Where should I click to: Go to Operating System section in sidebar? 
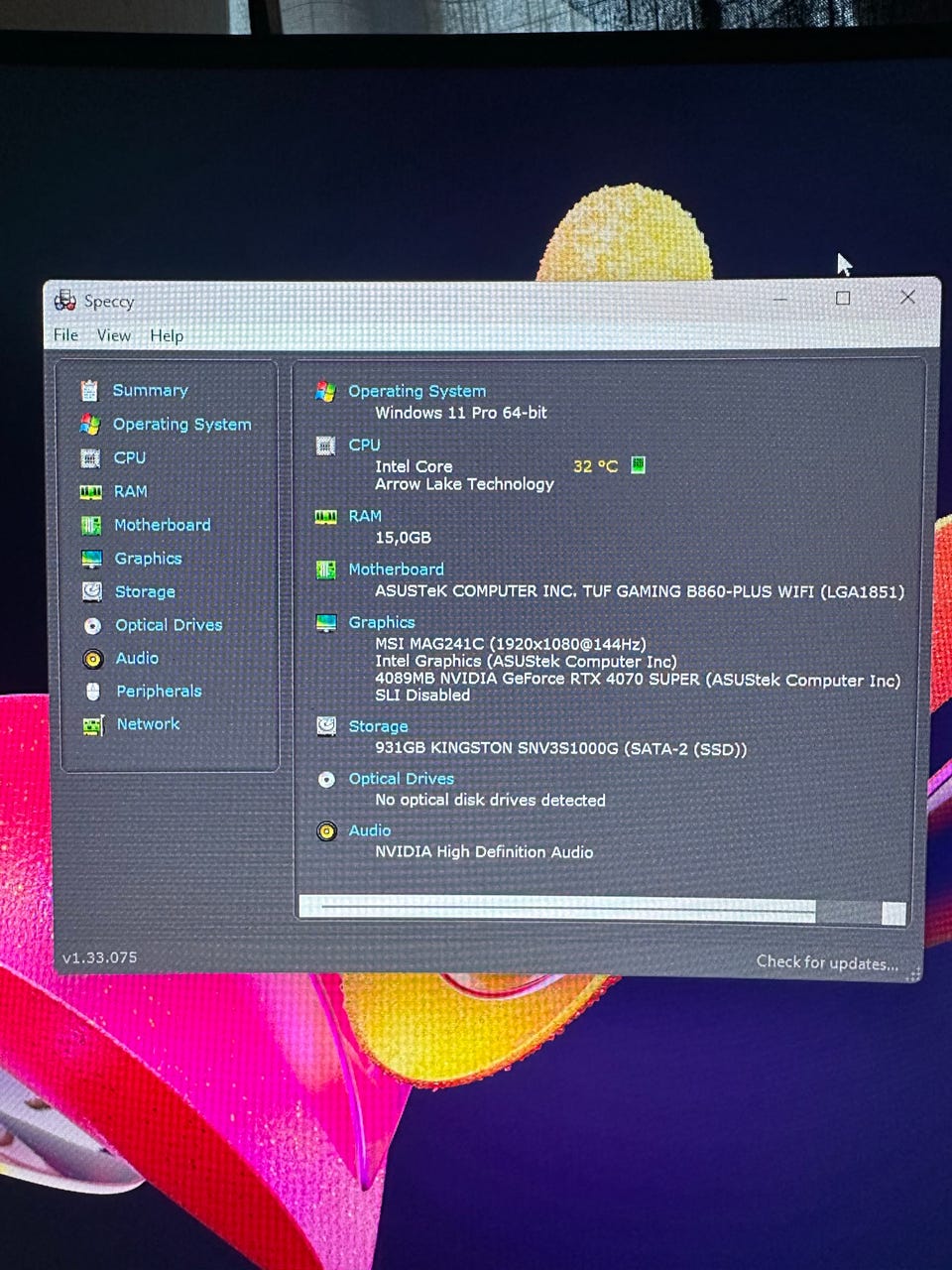pyautogui.click(x=181, y=425)
